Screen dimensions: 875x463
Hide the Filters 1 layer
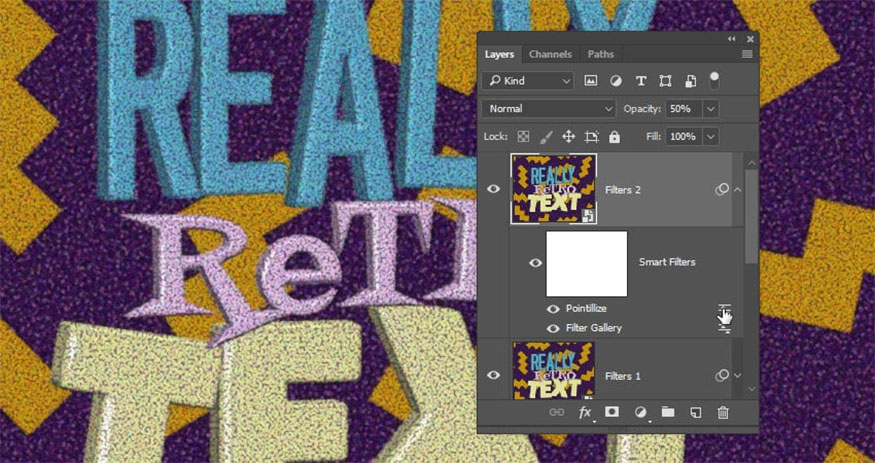click(493, 375)
